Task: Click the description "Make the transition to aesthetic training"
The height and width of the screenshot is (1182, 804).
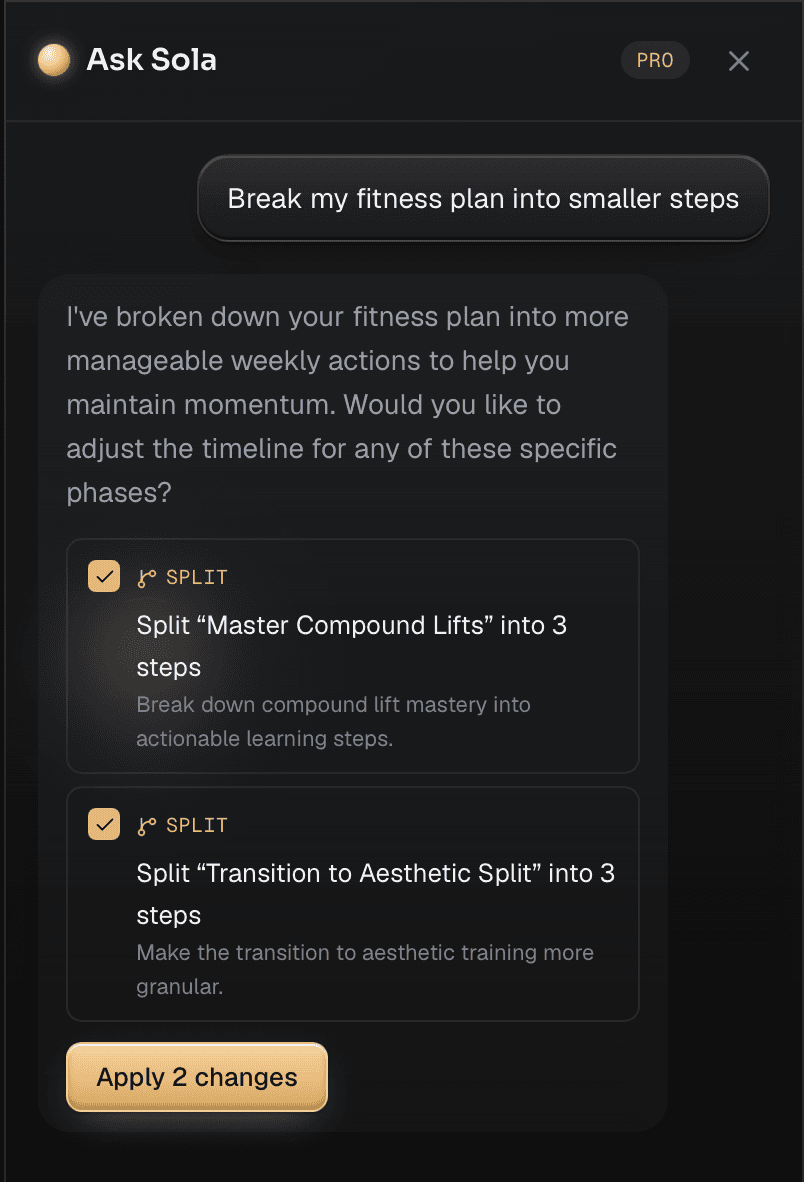Action: 365,969
